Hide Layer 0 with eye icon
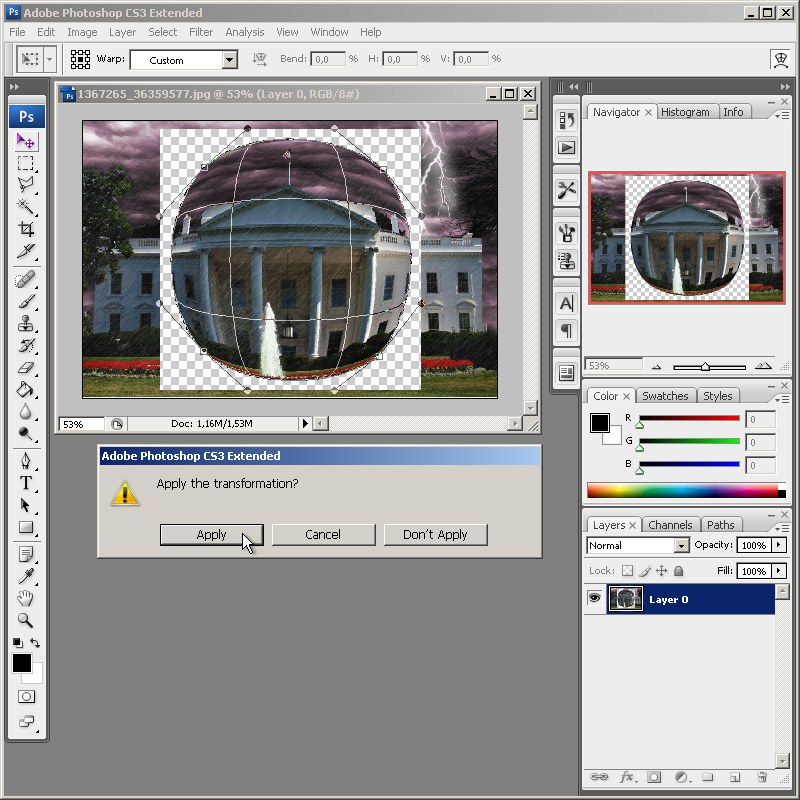The width and height of the screenshot is (800, 800). coord(594,597)
